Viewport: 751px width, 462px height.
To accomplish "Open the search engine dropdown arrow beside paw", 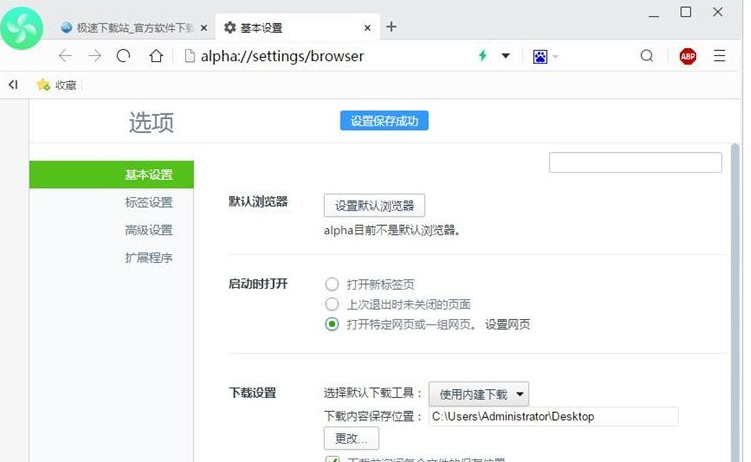I will click(x=556, y=56).
